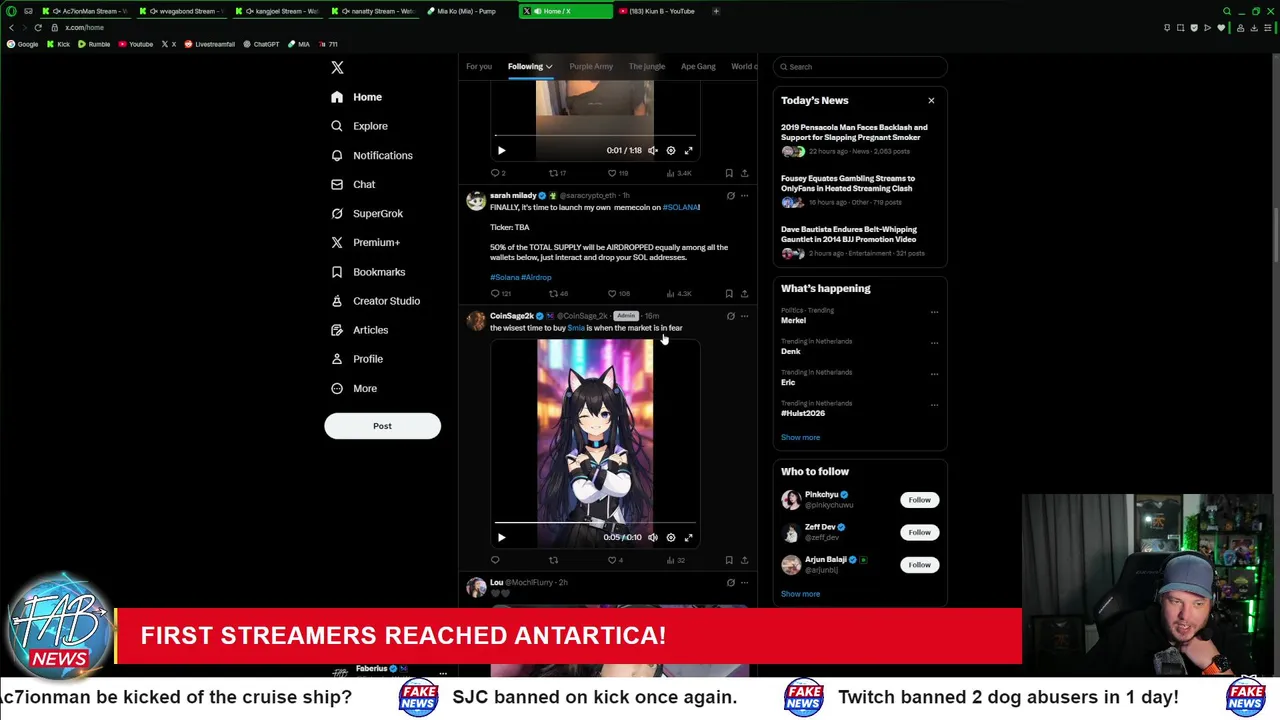This screenshot has height=720, width=1280.
Task: Switch to the Mia Ko Pump browser tab
Action: click(470, 11)
